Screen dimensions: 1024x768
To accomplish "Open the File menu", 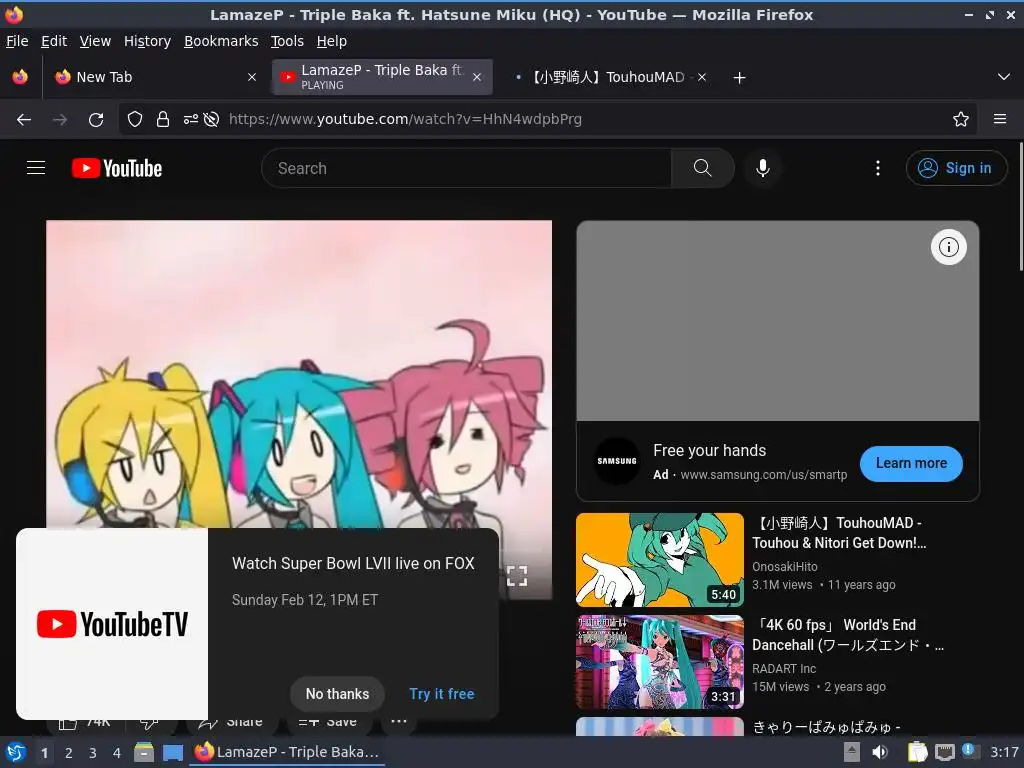I will pos(17,41).
